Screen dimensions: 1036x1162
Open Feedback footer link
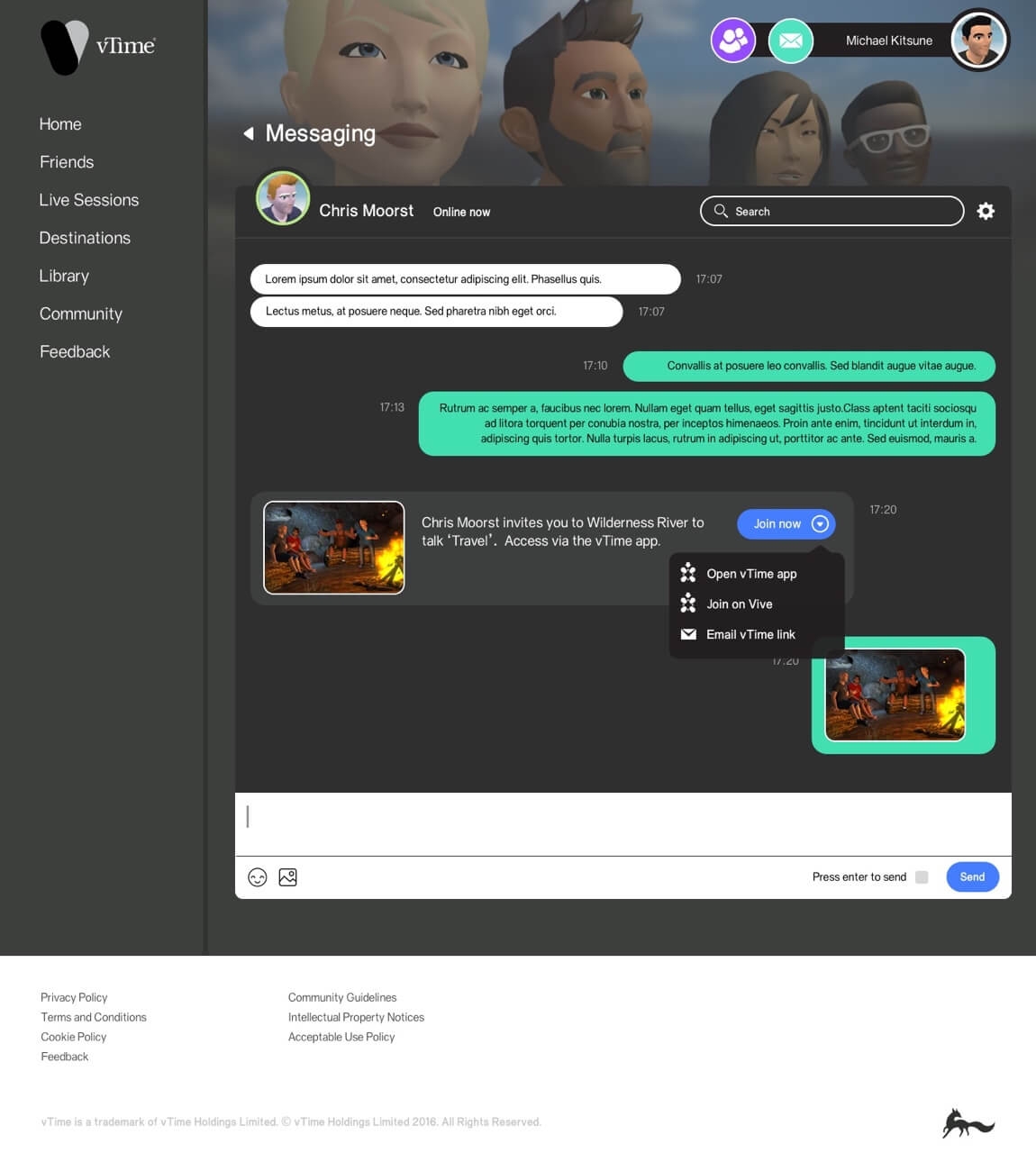coord(65,1057)
